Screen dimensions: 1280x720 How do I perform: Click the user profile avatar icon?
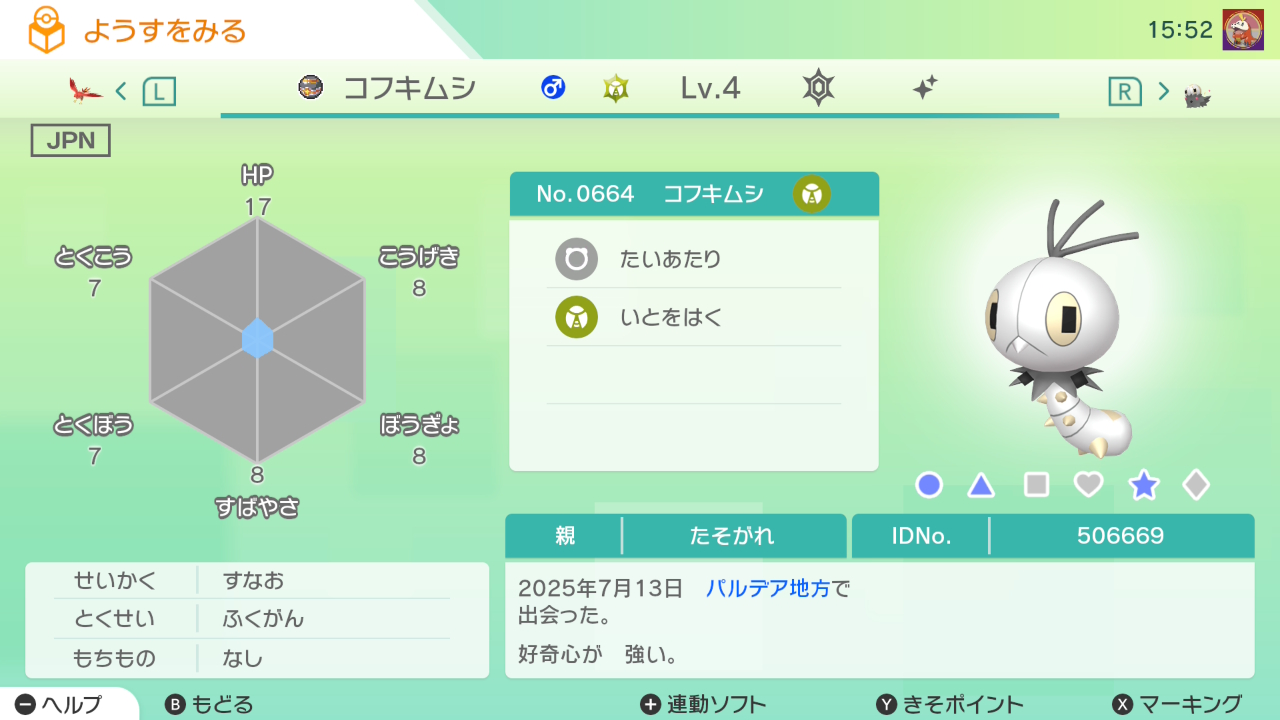(1242, 30)
